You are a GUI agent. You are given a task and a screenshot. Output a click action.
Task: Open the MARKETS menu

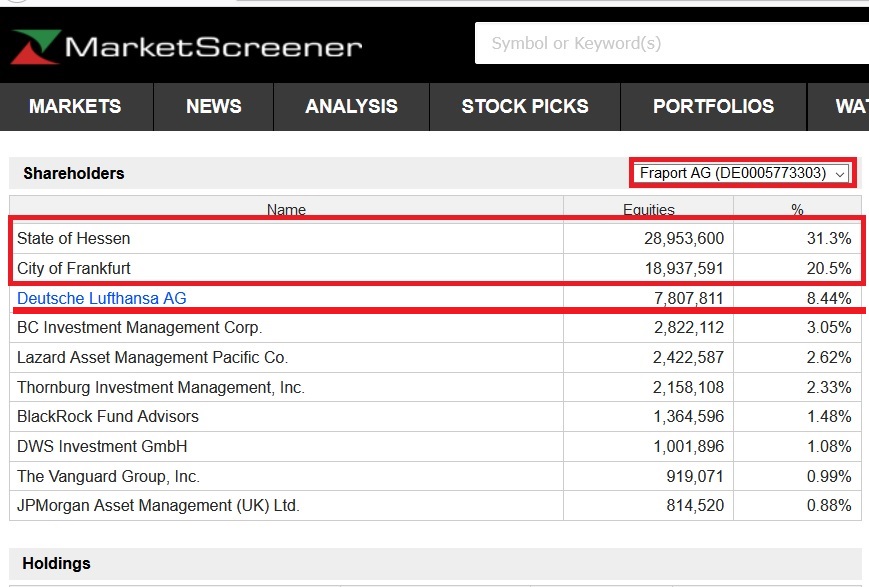[x=75, y=106]
